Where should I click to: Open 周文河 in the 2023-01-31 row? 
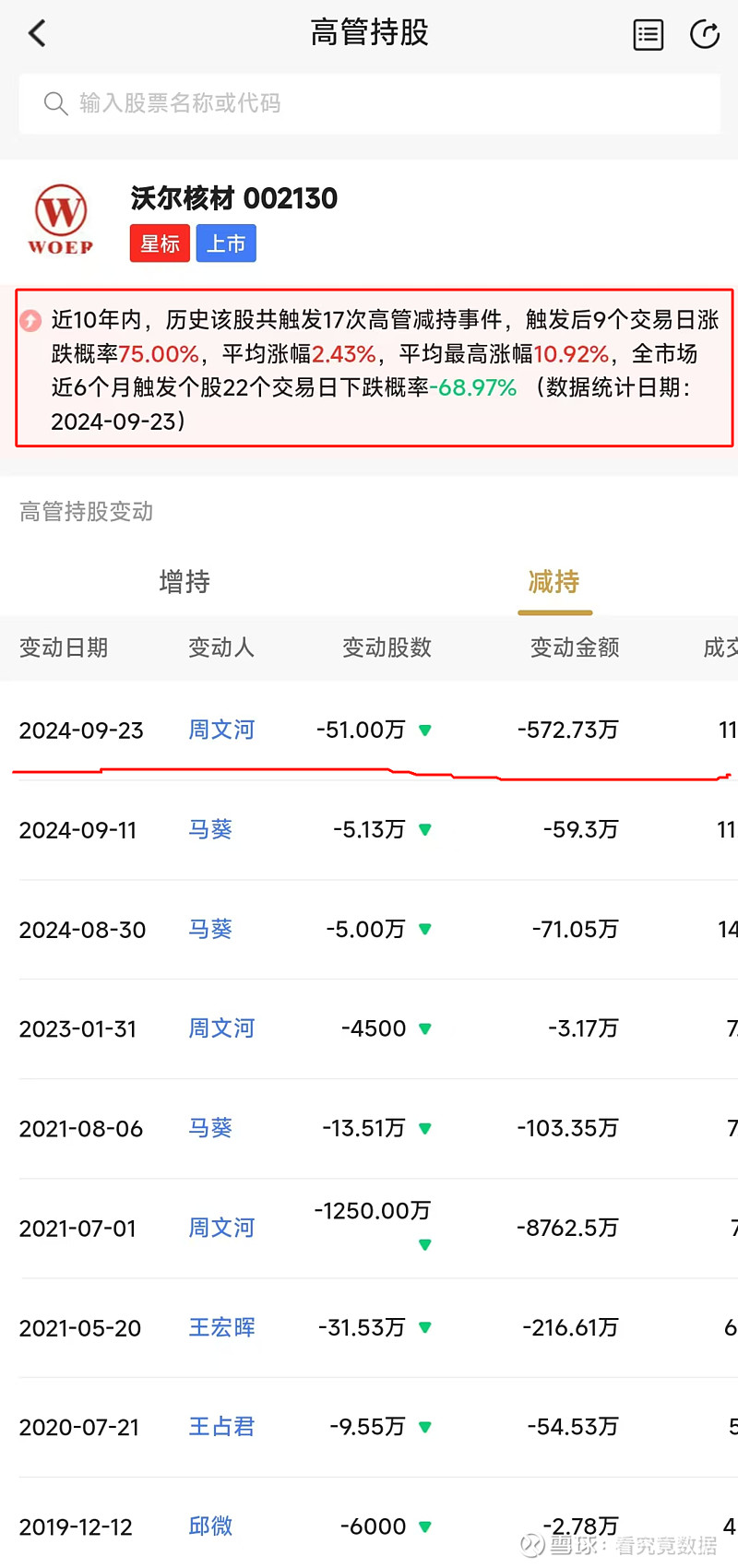click(x=221, y=1028)
